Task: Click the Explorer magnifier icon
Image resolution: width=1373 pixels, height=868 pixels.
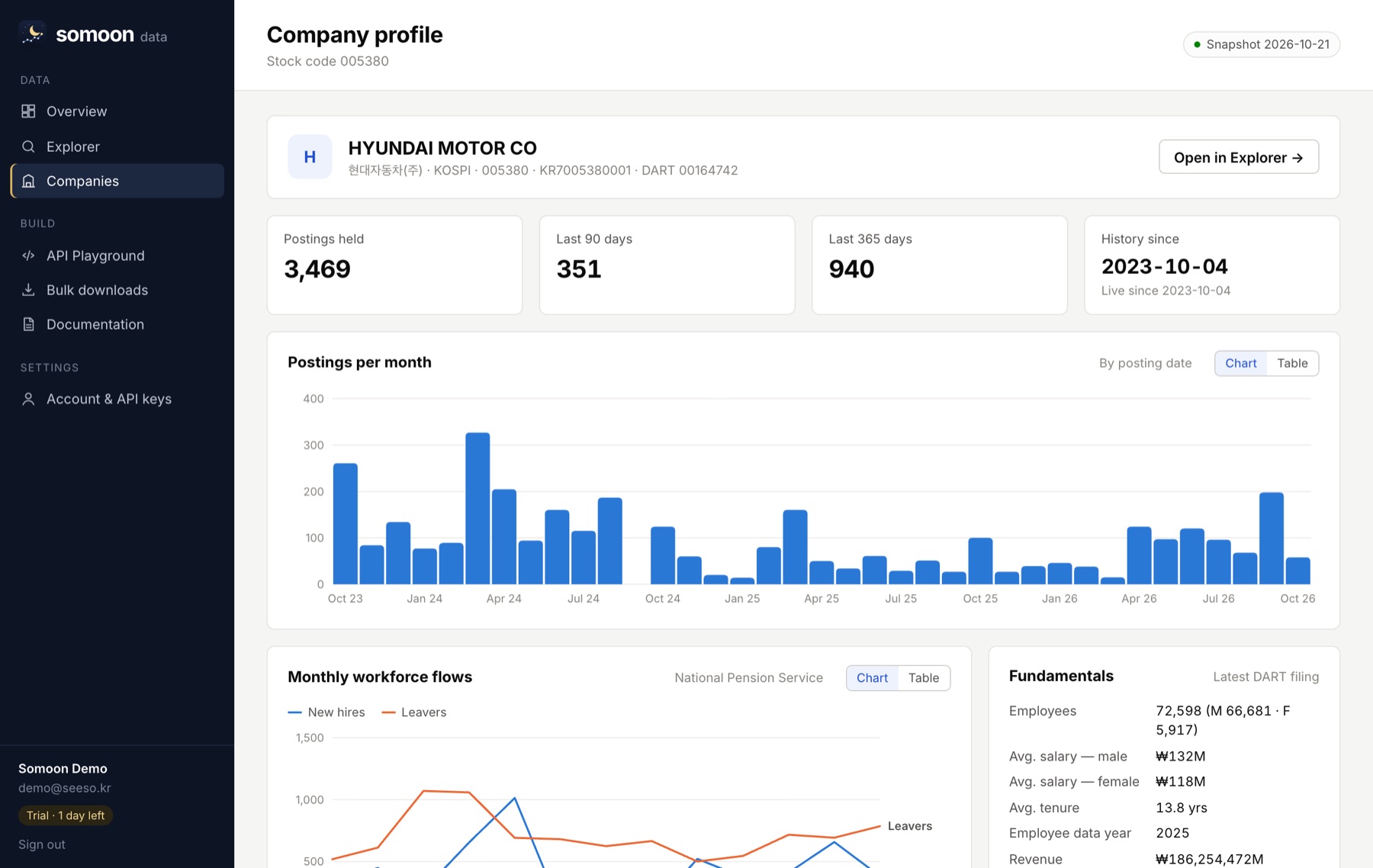Action: 28,146
